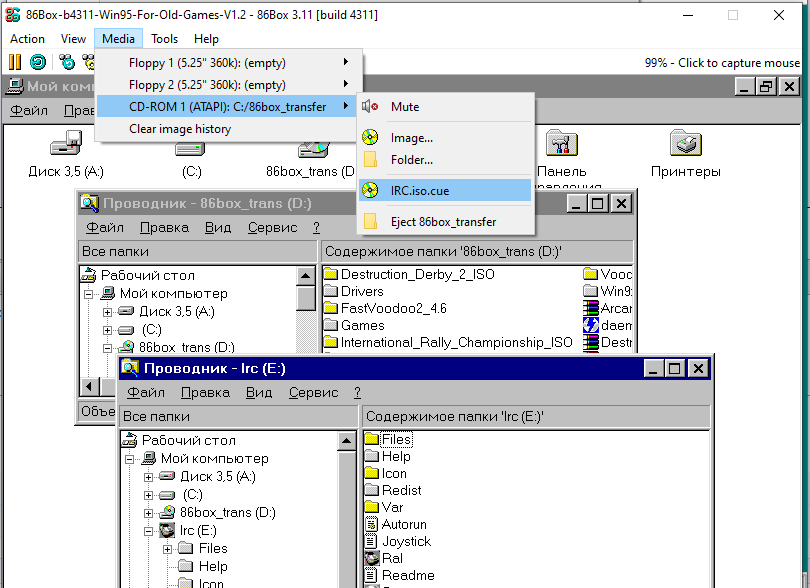This screenshot has height=588, width=810.
Task: Expand Диск 3,5 (A:) in the E: window tree
Action: pyautogui.click(x=148, y=477)
